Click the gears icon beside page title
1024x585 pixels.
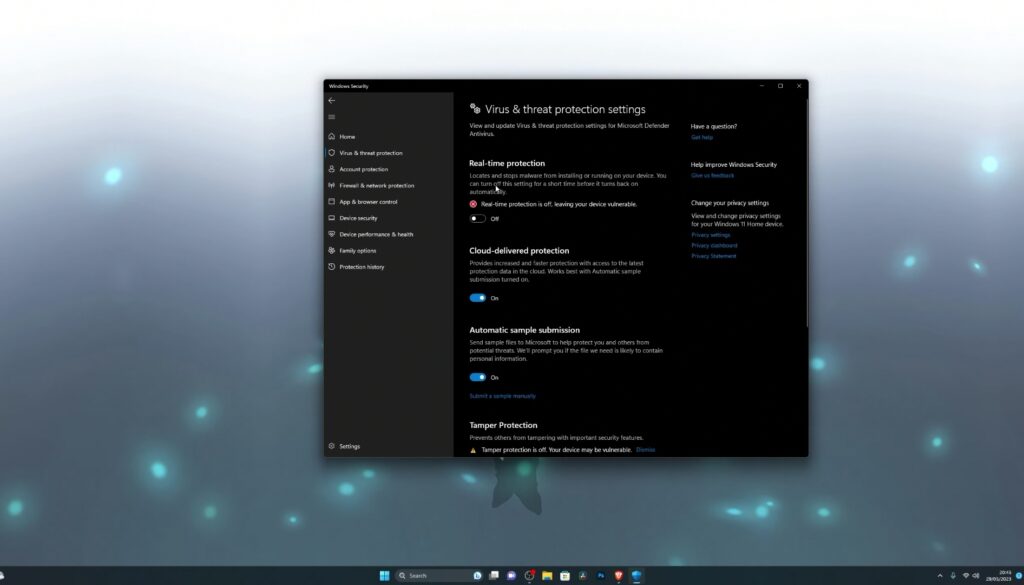pos(475,108)
